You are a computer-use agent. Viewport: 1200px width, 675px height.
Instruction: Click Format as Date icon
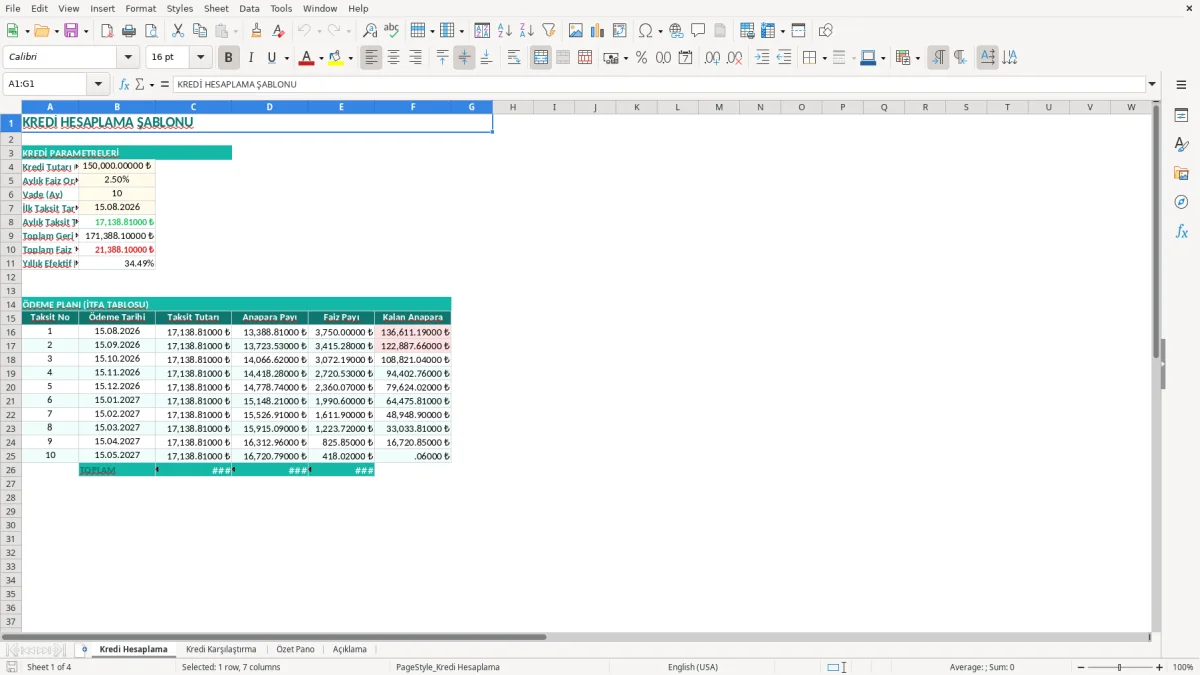685,58
